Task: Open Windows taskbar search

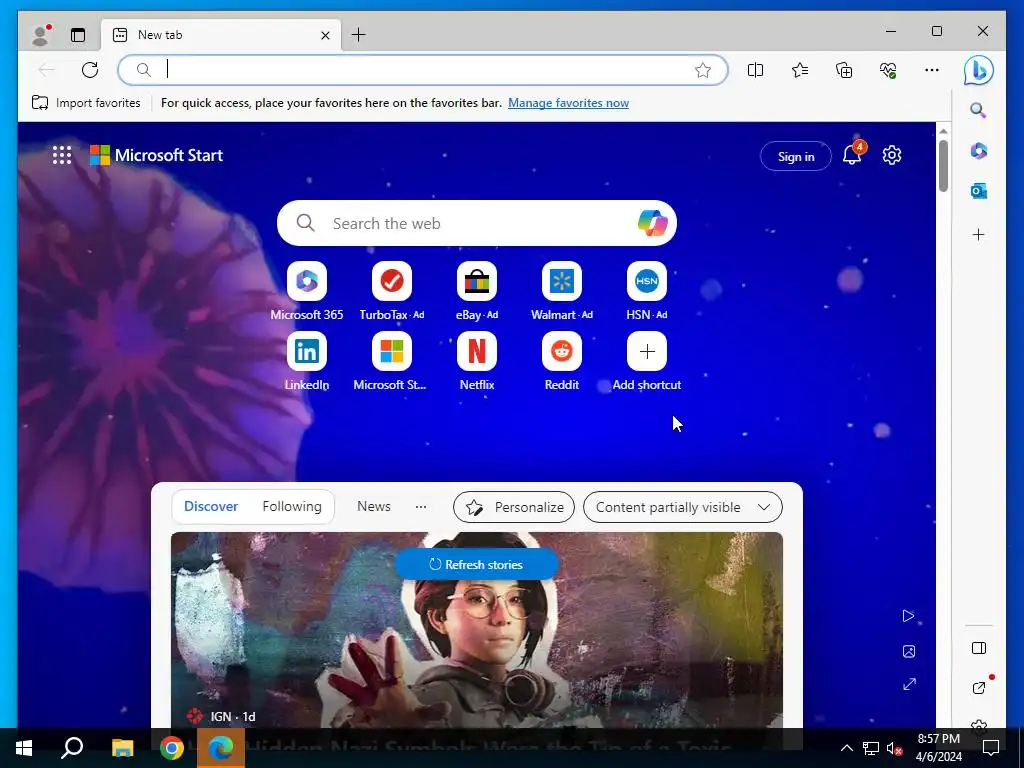Action: tap(72, 748)
